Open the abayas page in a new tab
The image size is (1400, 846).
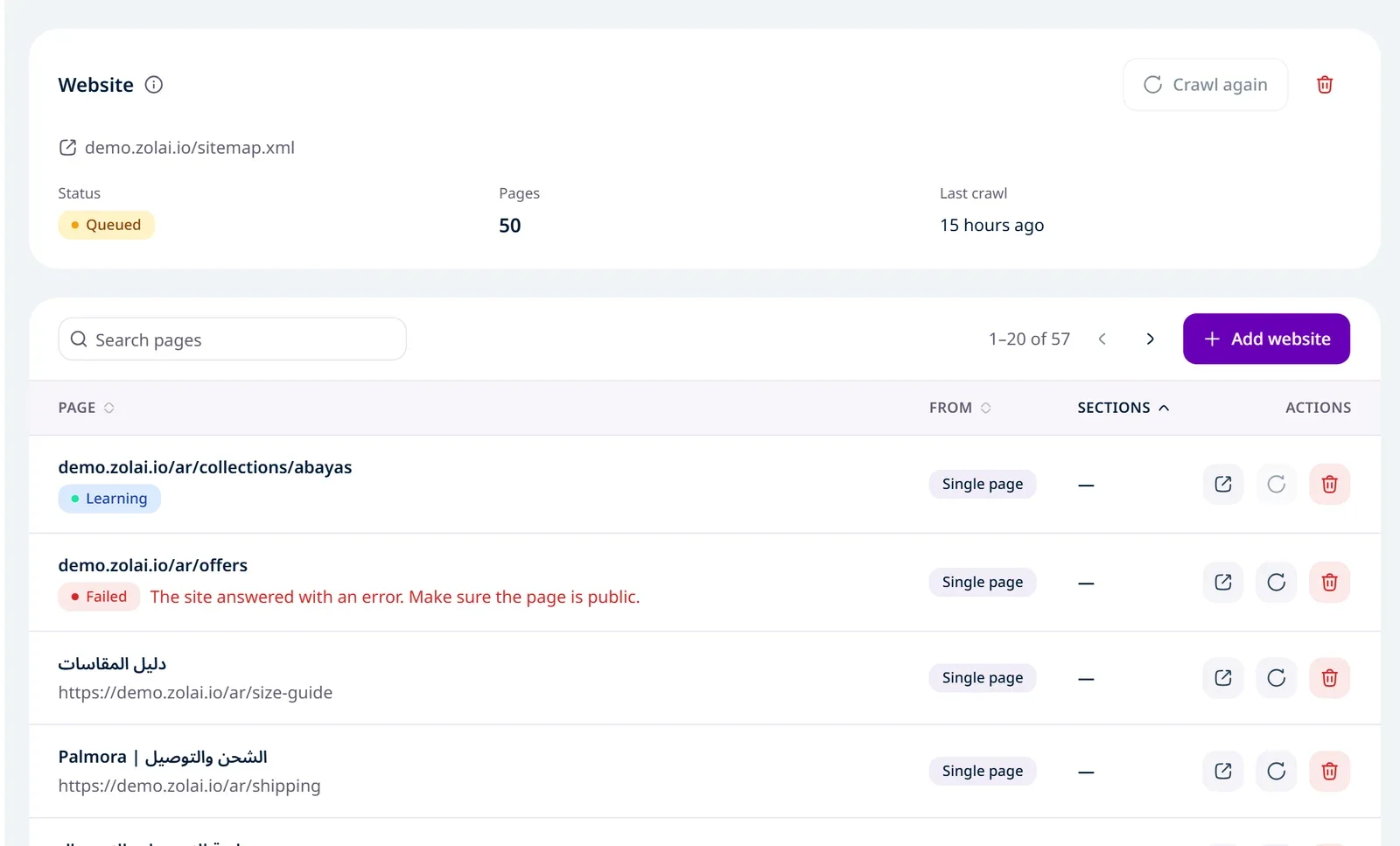click(x=1223, y=485)
